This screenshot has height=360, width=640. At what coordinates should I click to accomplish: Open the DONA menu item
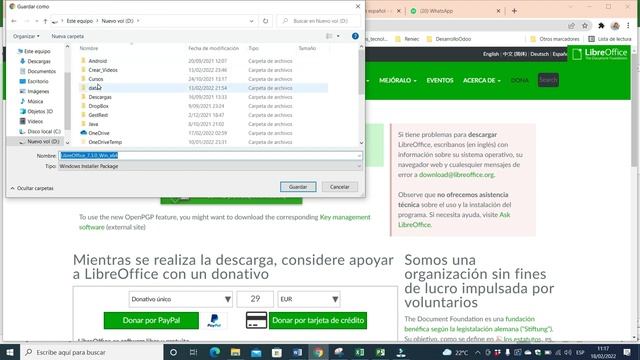pyautogui.click(x=520, y=80)
